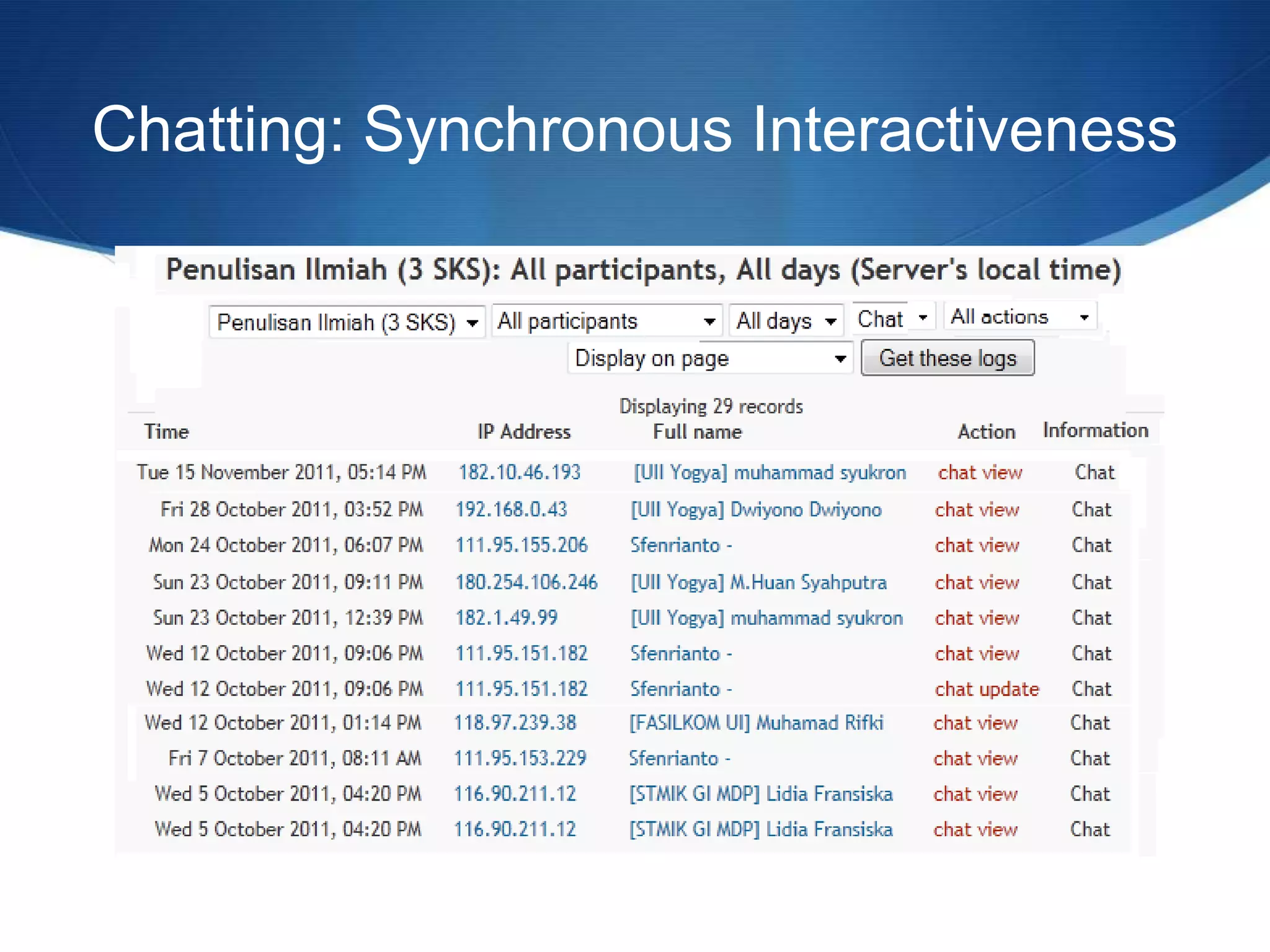Click Chat information in chat update row
This screenshot has width=1270, height=952.
[x=1091, y=689]
